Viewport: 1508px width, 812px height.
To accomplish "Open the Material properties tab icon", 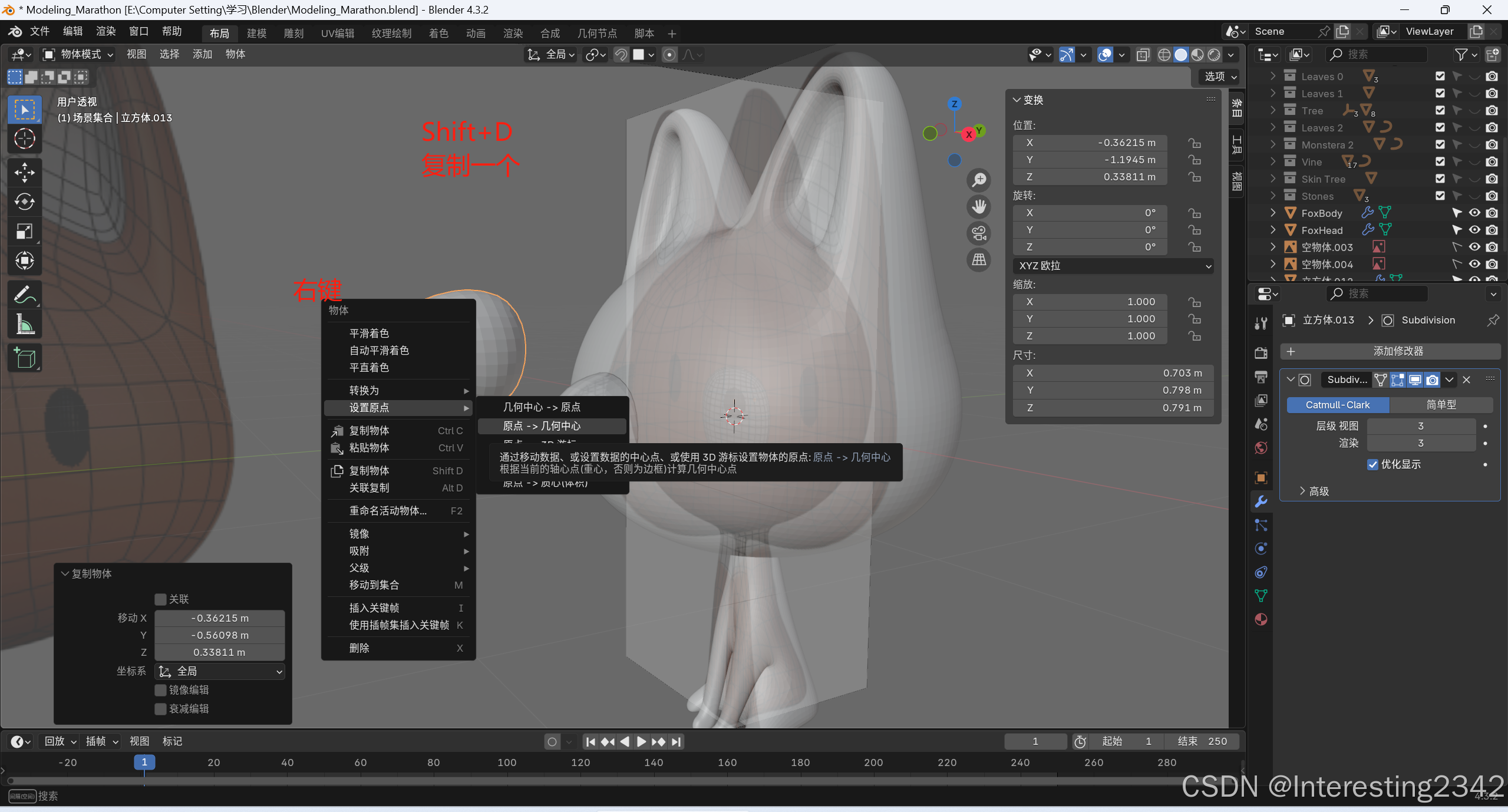I will [1261, 619].
